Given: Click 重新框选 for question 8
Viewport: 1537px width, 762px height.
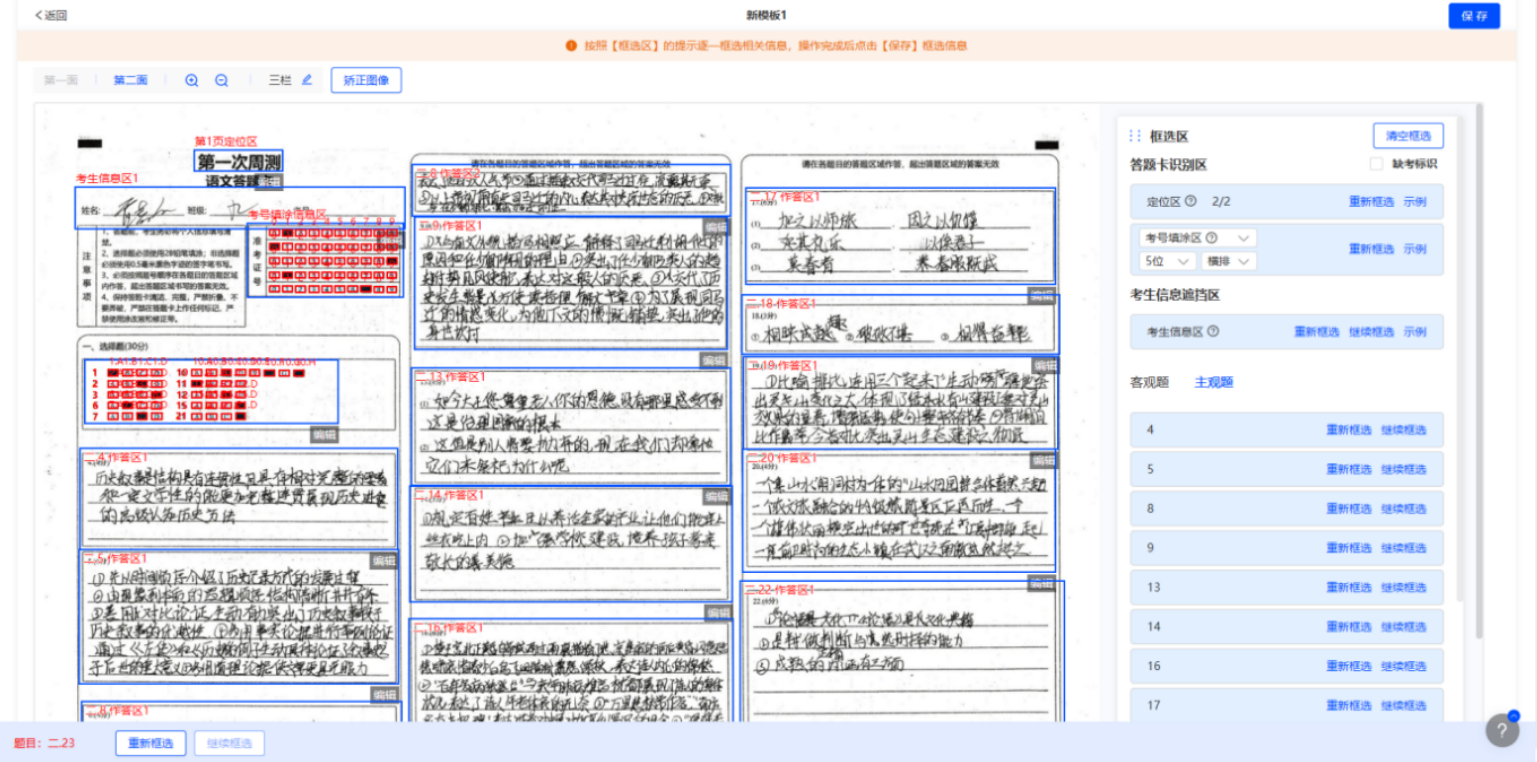Looking at the screenshot, I should (x=1349, y=509).
